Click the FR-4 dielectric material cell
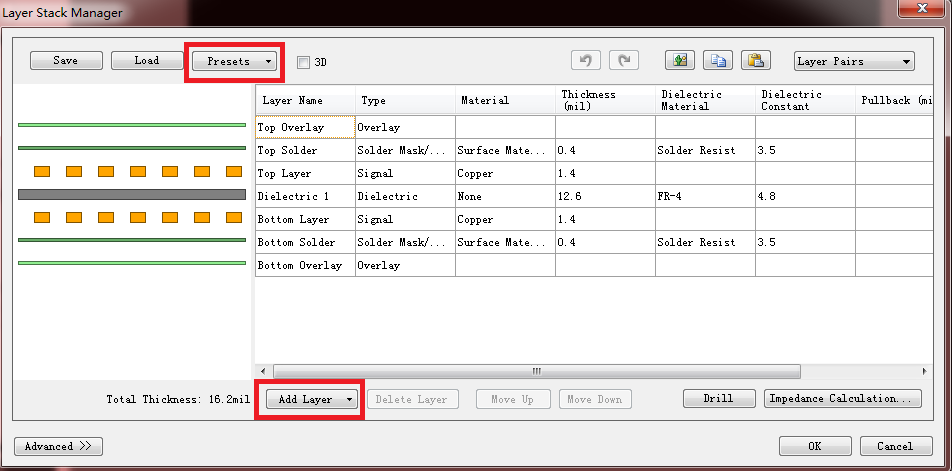The width and height of the screenshot is (952, 471). click(x=706, y=197)
